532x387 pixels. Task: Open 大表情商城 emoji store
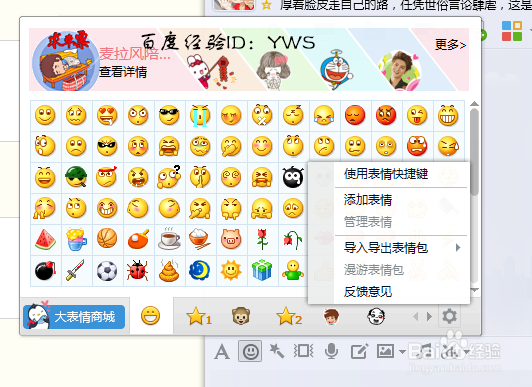[x=74, y=316]
